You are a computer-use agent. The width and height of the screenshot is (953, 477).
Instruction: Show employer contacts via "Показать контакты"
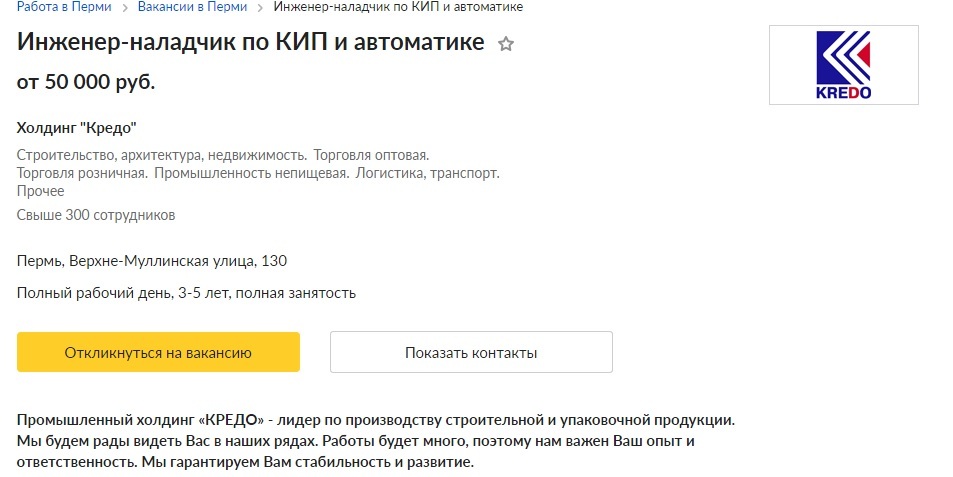(x=471, y=352)
